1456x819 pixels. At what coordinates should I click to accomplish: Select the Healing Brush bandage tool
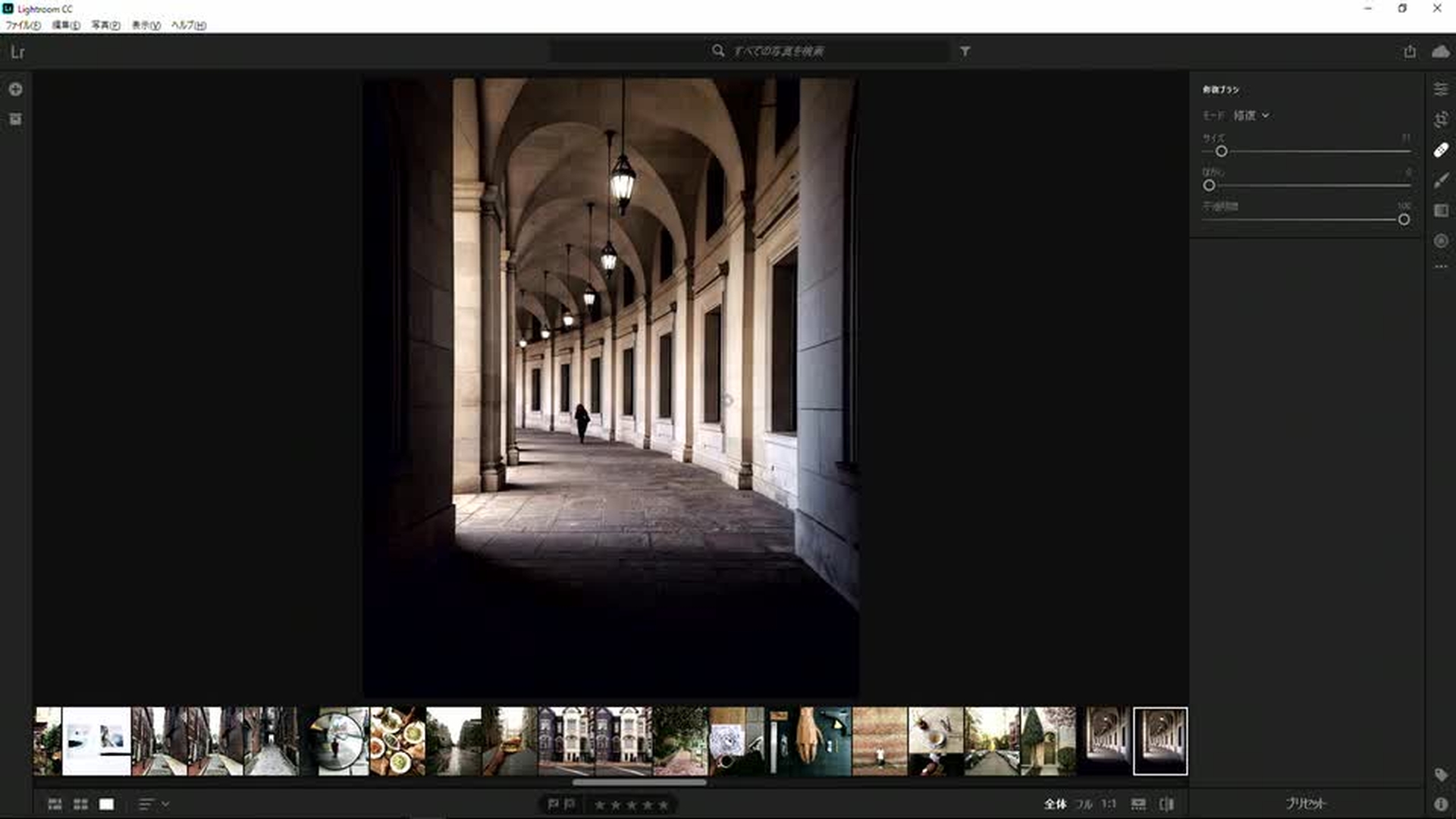tap(1441, 150)
